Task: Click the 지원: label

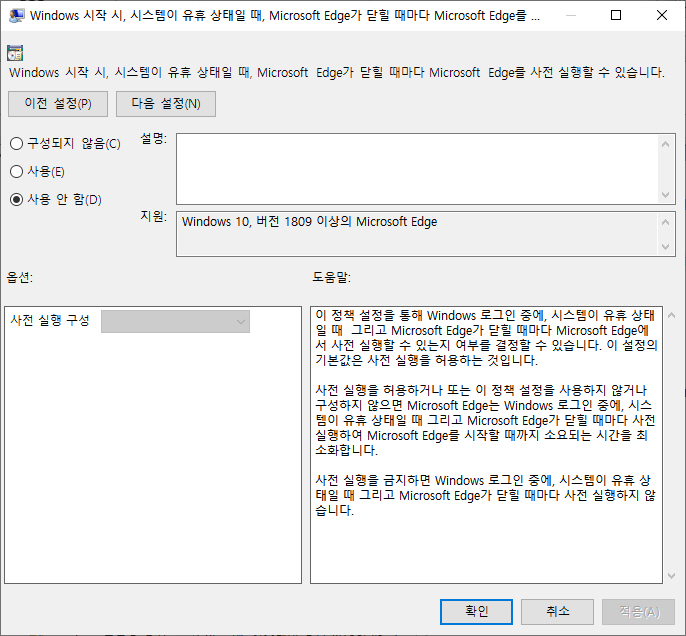Action: pos(154,216)
